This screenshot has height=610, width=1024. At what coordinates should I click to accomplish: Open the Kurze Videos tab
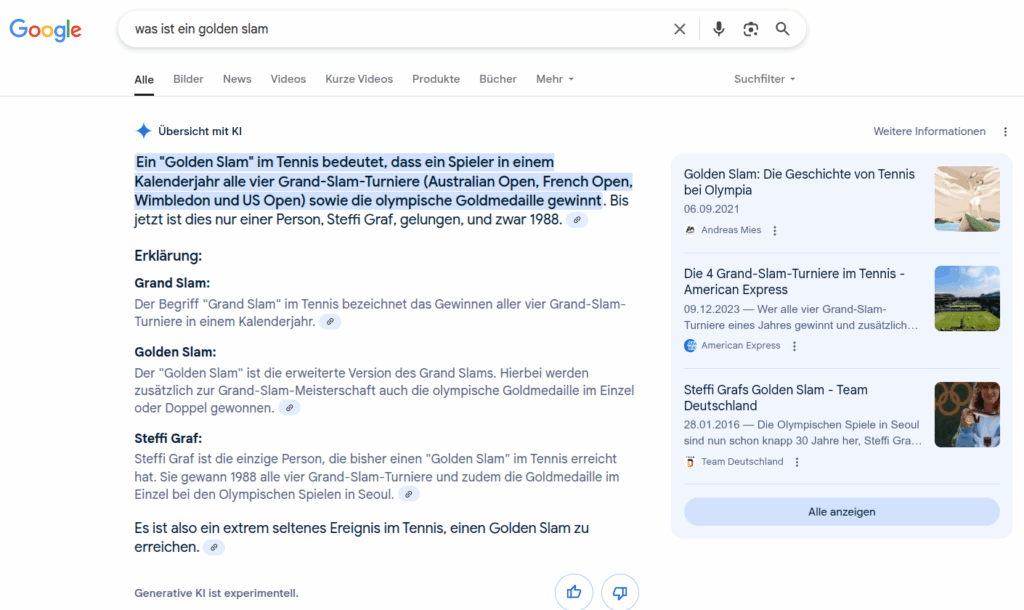[359, 79]
